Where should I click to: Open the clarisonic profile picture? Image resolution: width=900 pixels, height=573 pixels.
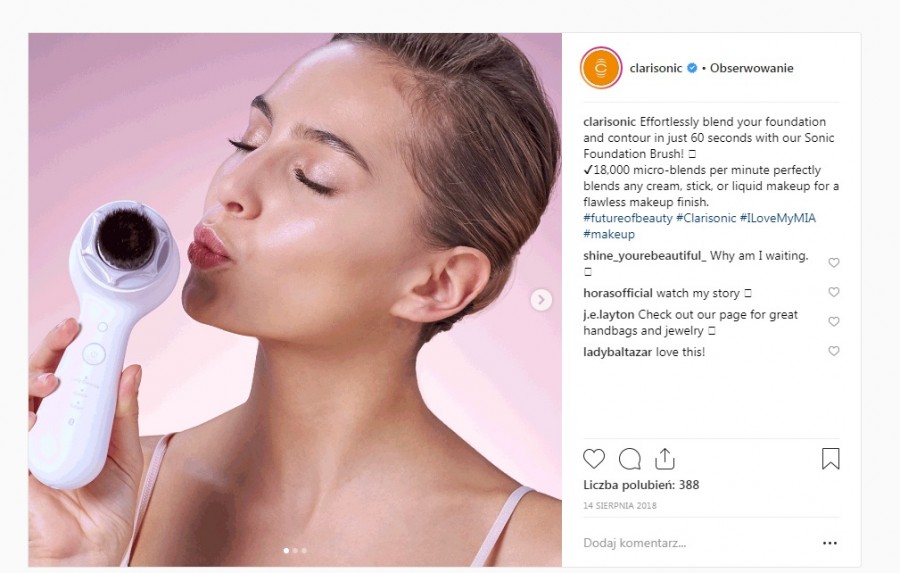pyautogui.click(x=601, y=68)
